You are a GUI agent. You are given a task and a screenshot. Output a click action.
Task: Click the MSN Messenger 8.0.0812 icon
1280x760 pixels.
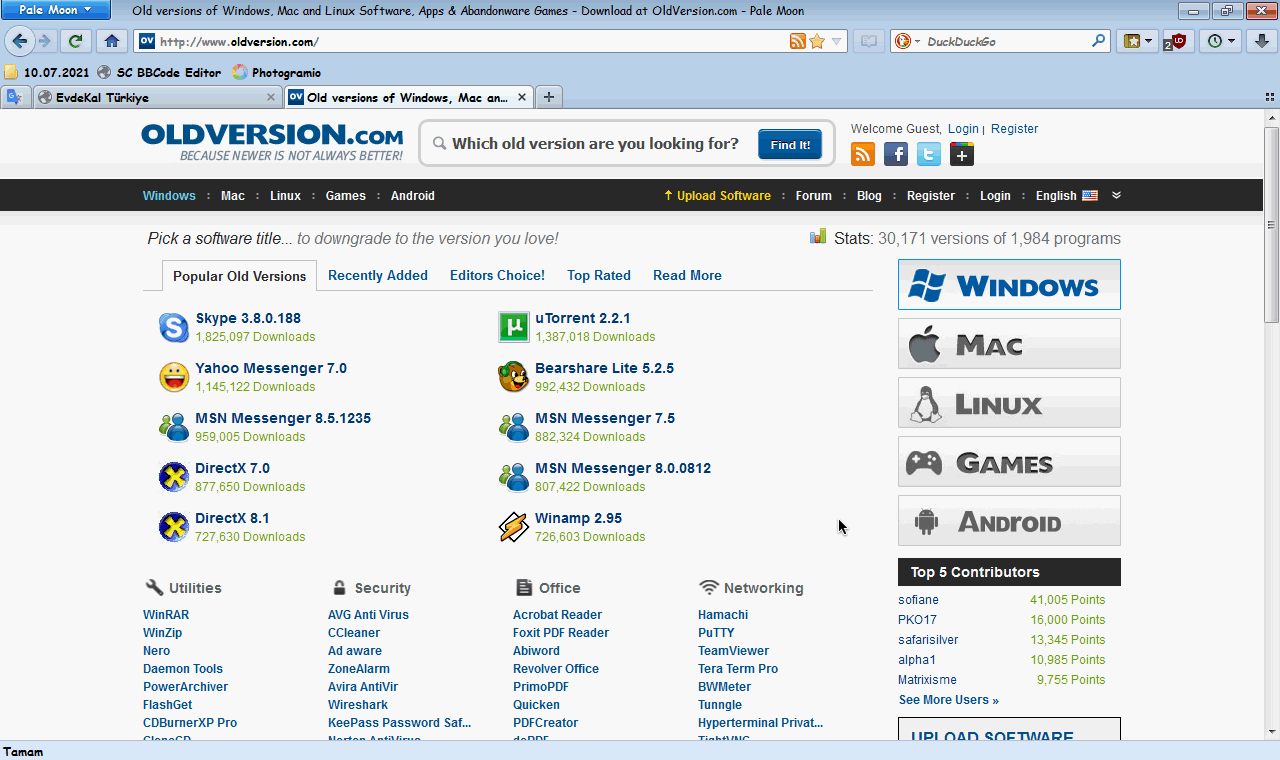point(514,477)
